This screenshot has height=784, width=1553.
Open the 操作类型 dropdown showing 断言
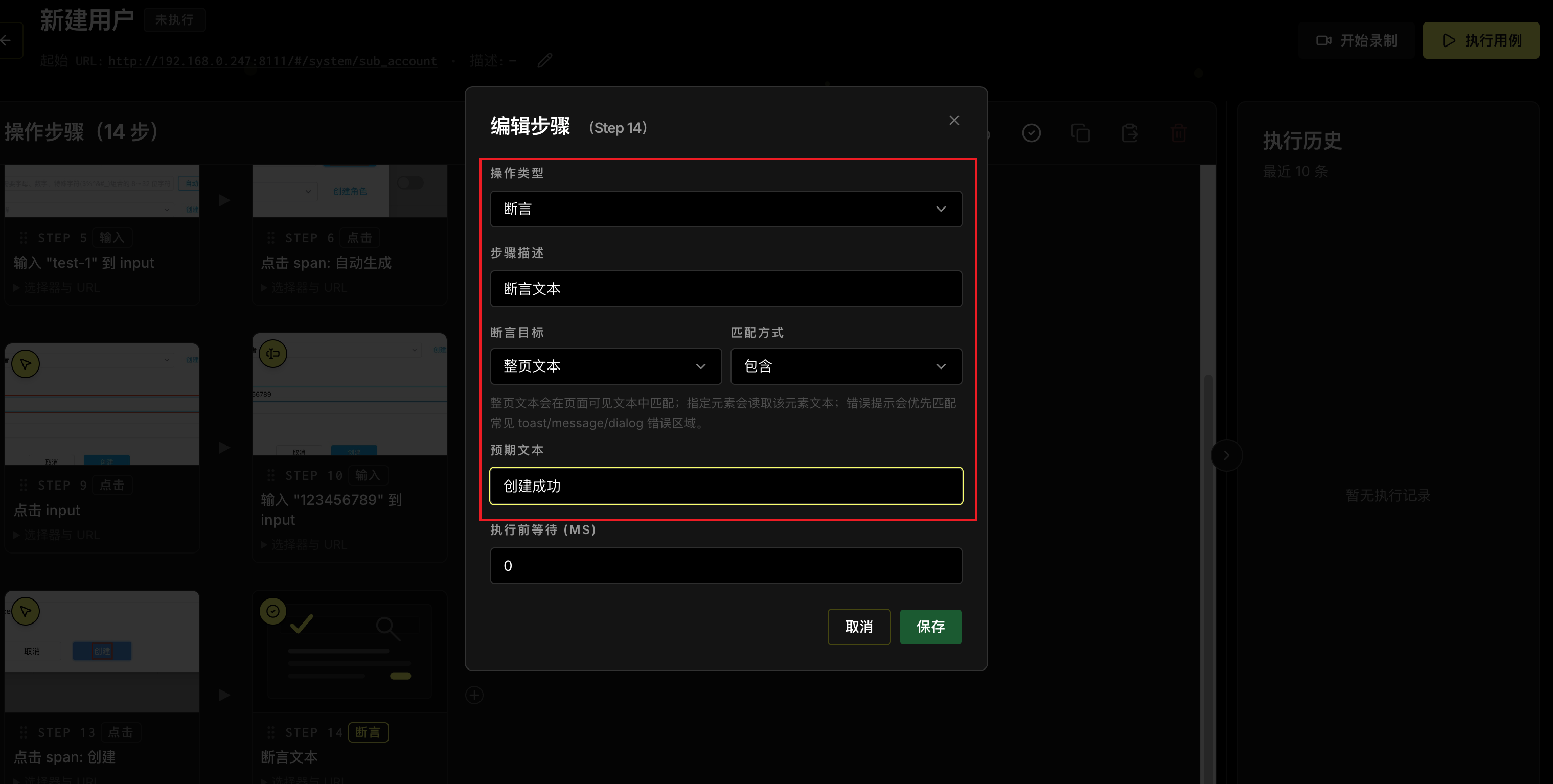pos(726,209)
